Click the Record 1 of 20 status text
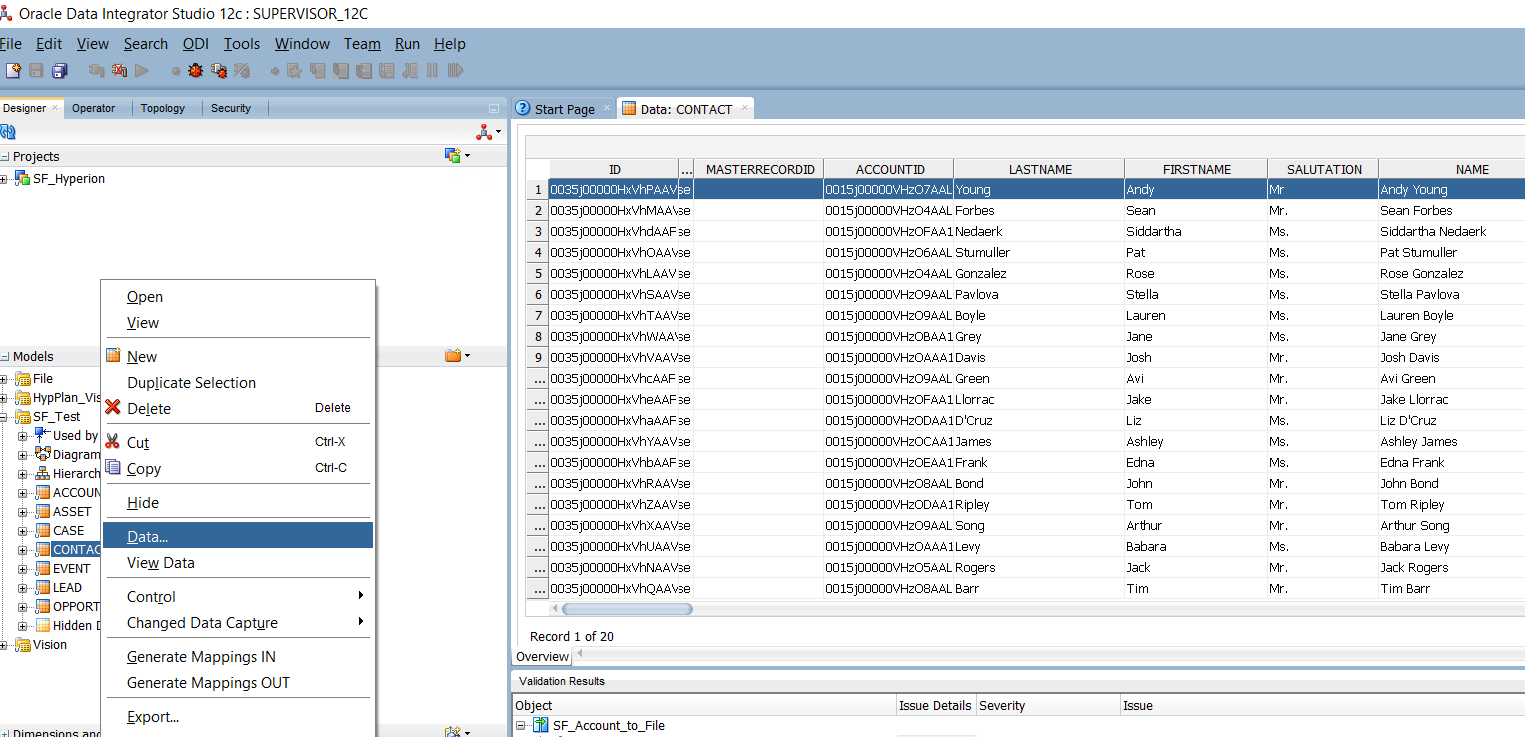 pyautogui.click(x=572, y=636)
